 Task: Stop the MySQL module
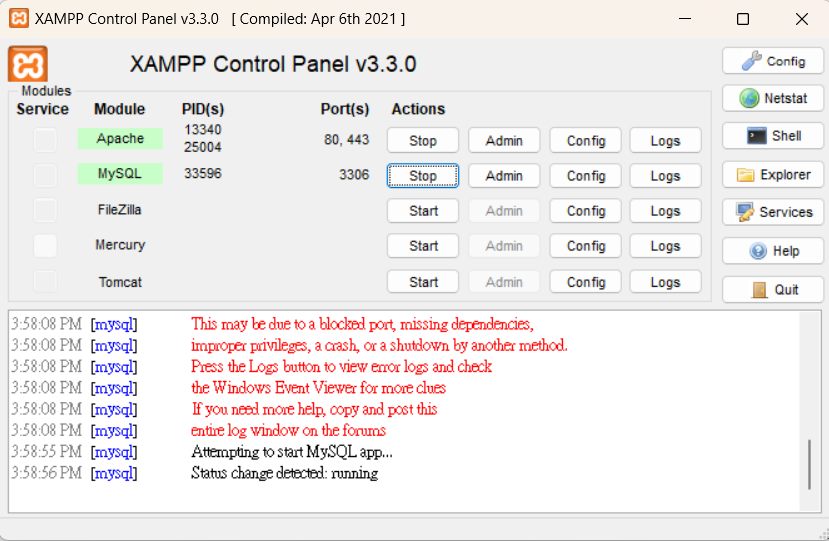[x=423, y=176]
